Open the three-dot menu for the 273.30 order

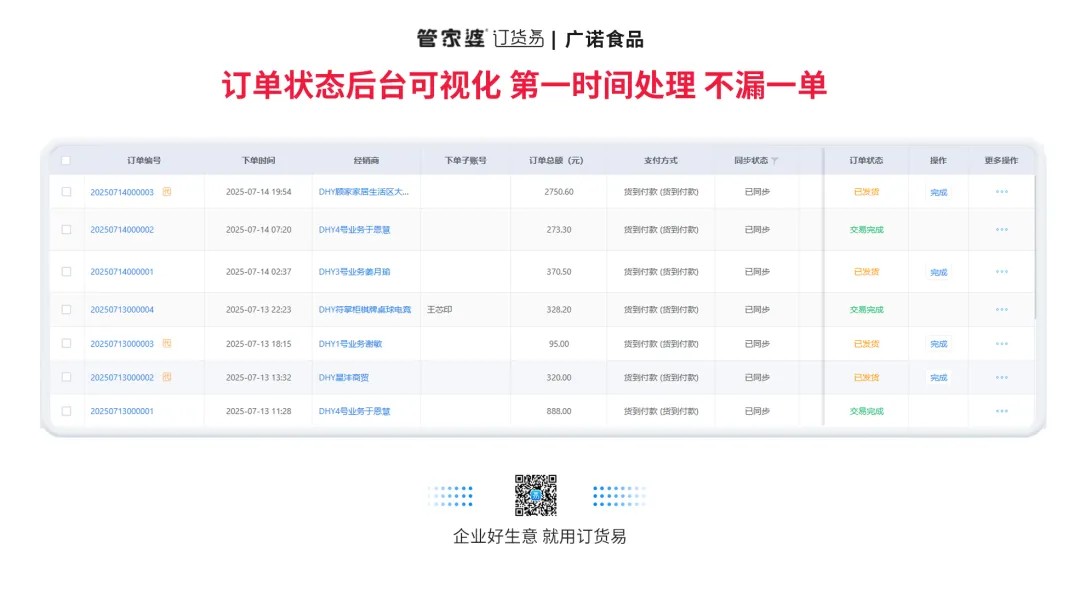1001,229
